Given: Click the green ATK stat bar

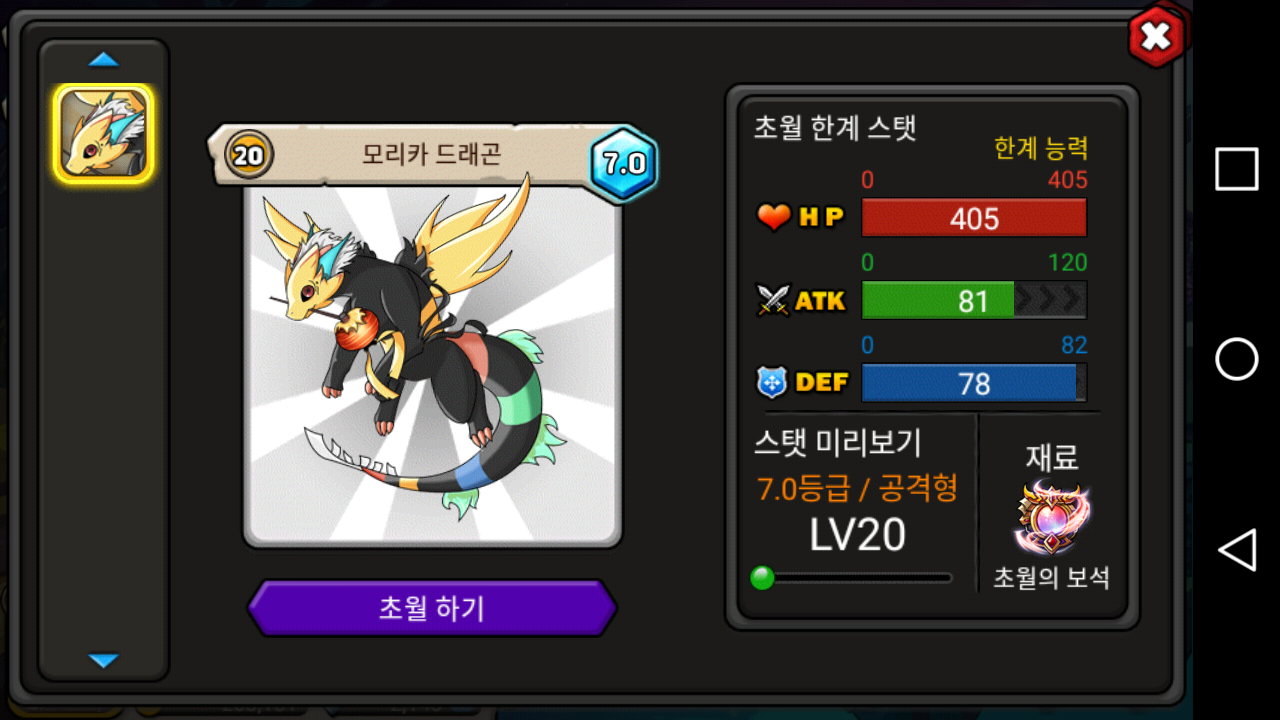Looking at the screenshot, I should pyautogui.click(x=974, y=300).
